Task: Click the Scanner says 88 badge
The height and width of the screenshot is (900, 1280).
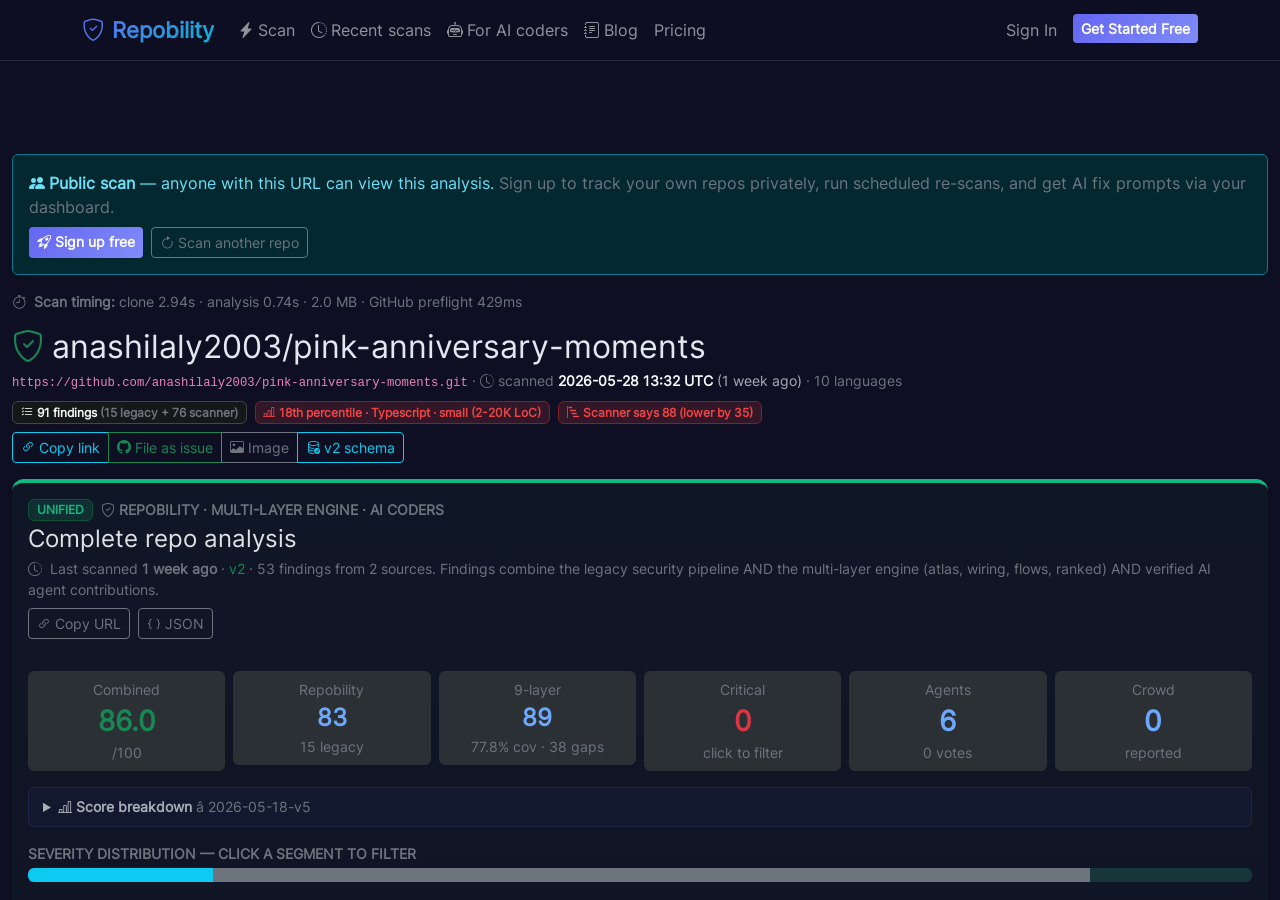Action: click(660, 412)
